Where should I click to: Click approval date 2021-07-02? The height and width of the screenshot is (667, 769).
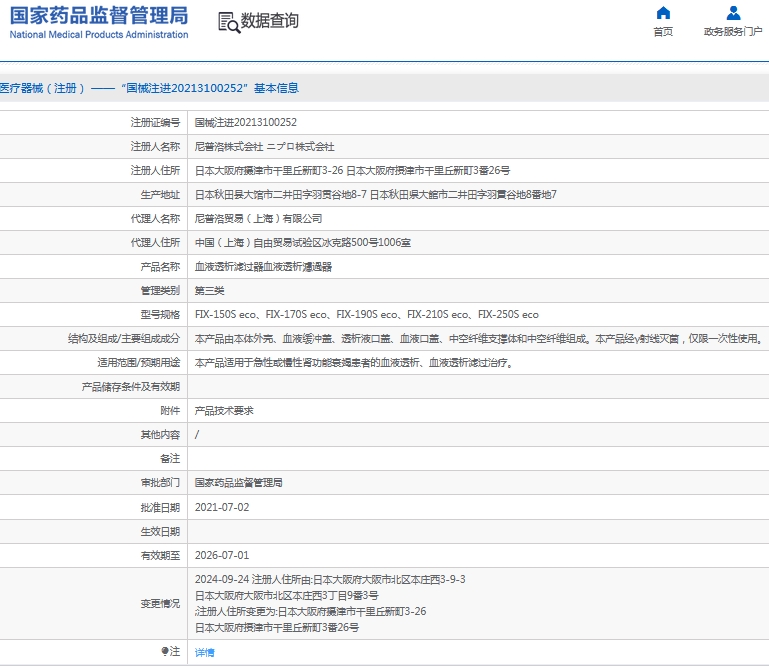[222, 508]
